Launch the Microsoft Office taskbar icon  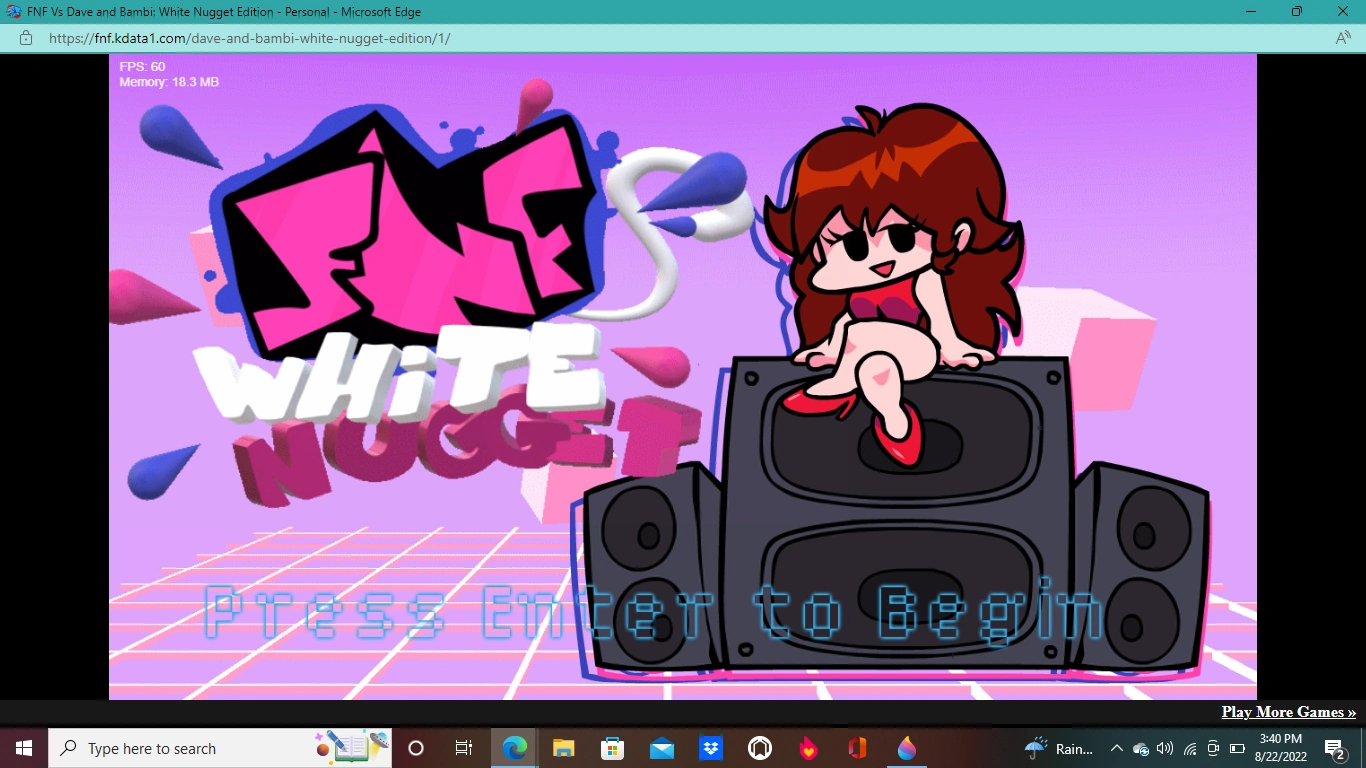pyautogui.click(x=857, y=748)
